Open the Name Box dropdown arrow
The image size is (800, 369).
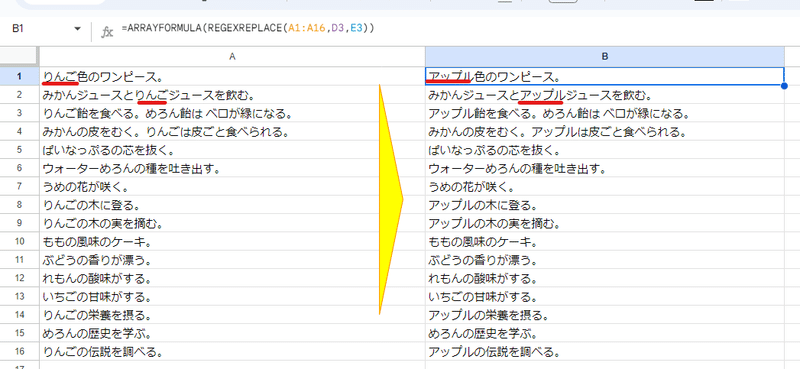[x=78, y=29]
